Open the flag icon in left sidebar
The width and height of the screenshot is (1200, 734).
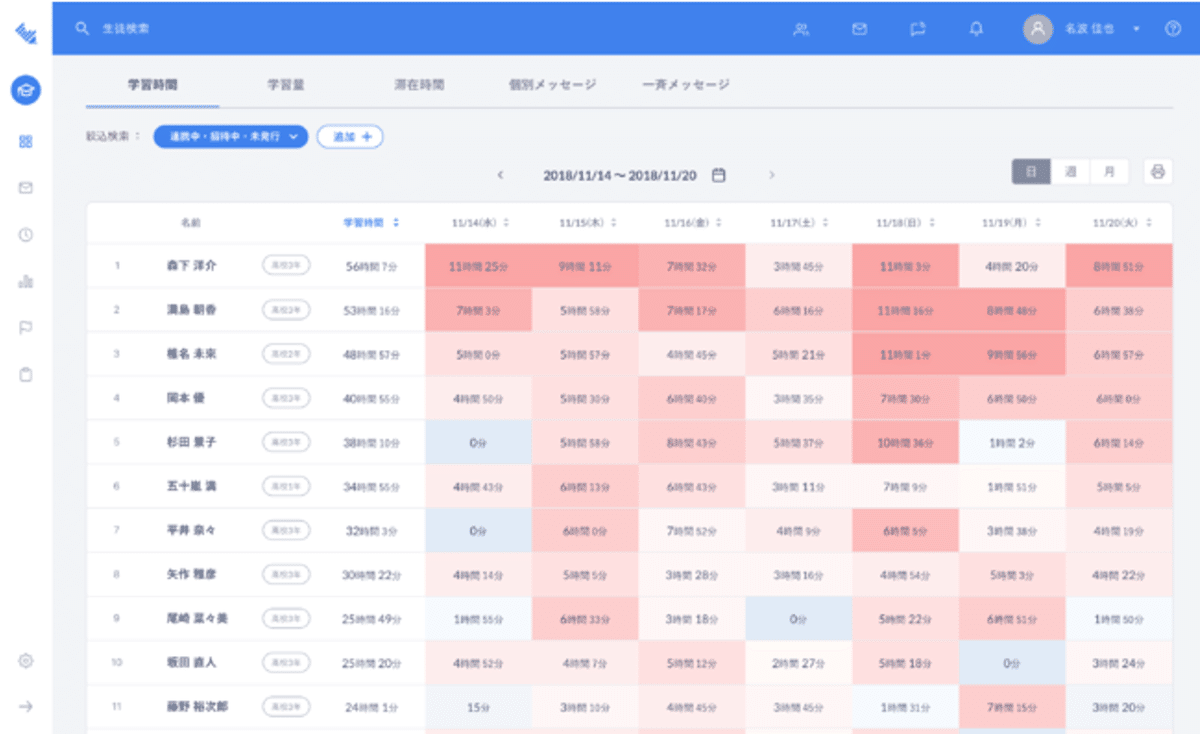[x=26, y=327]
